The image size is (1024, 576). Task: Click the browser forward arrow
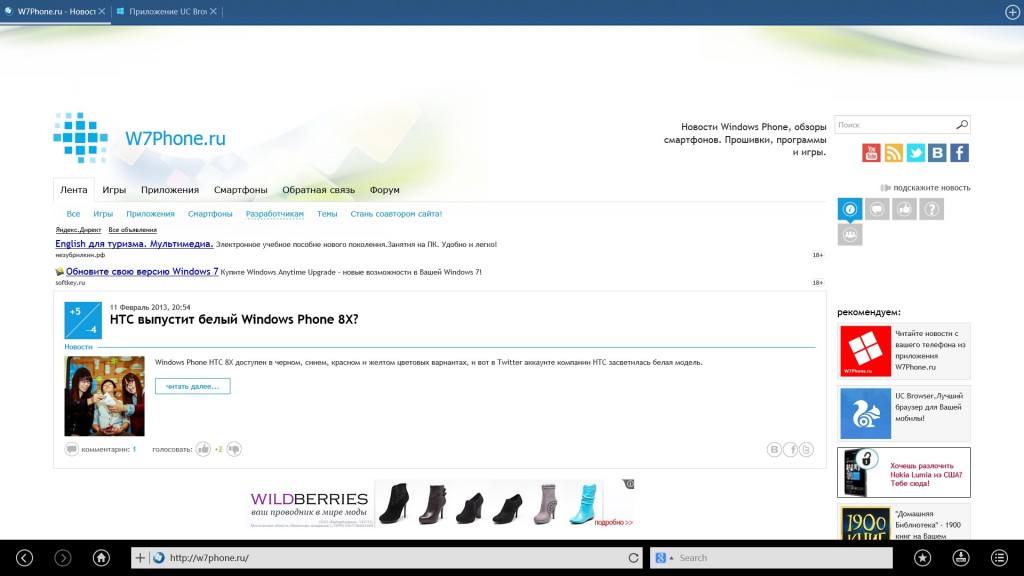(x=63, y=558)
